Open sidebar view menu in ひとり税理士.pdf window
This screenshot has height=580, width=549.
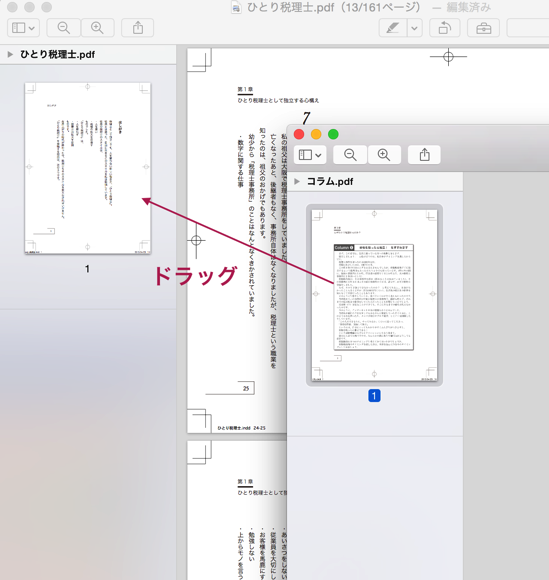click(x=23, y=28)
